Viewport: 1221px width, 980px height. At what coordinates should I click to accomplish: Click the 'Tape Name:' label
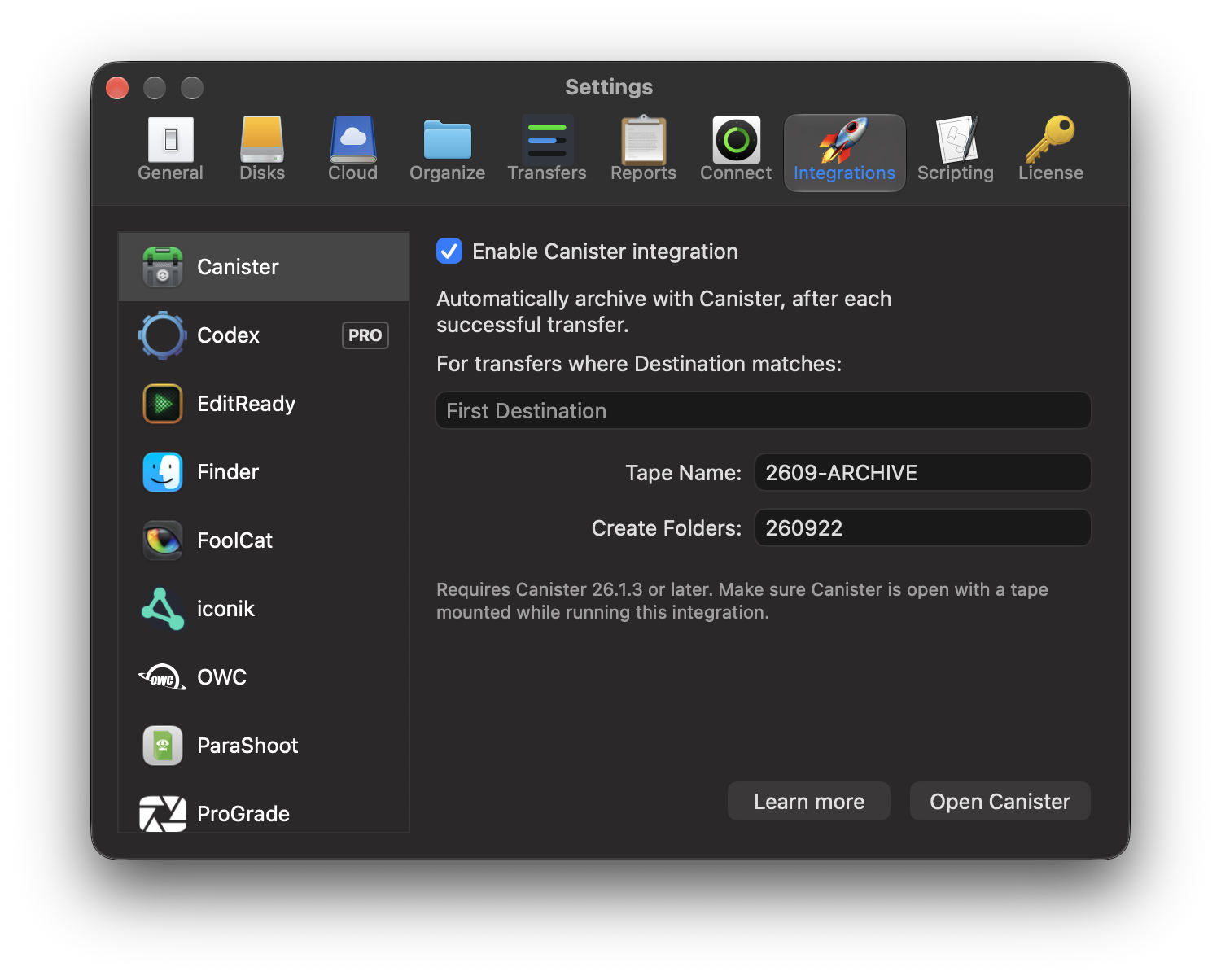click(x=684, y=473)
